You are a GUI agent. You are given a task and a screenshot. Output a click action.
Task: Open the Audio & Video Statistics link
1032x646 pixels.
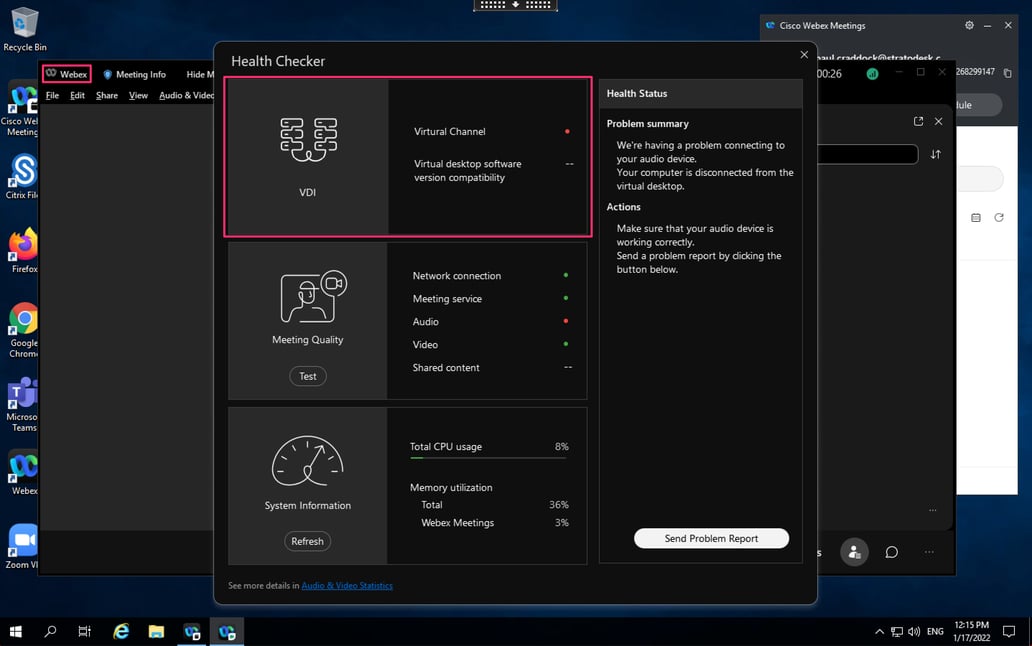(x=347, y=585)
